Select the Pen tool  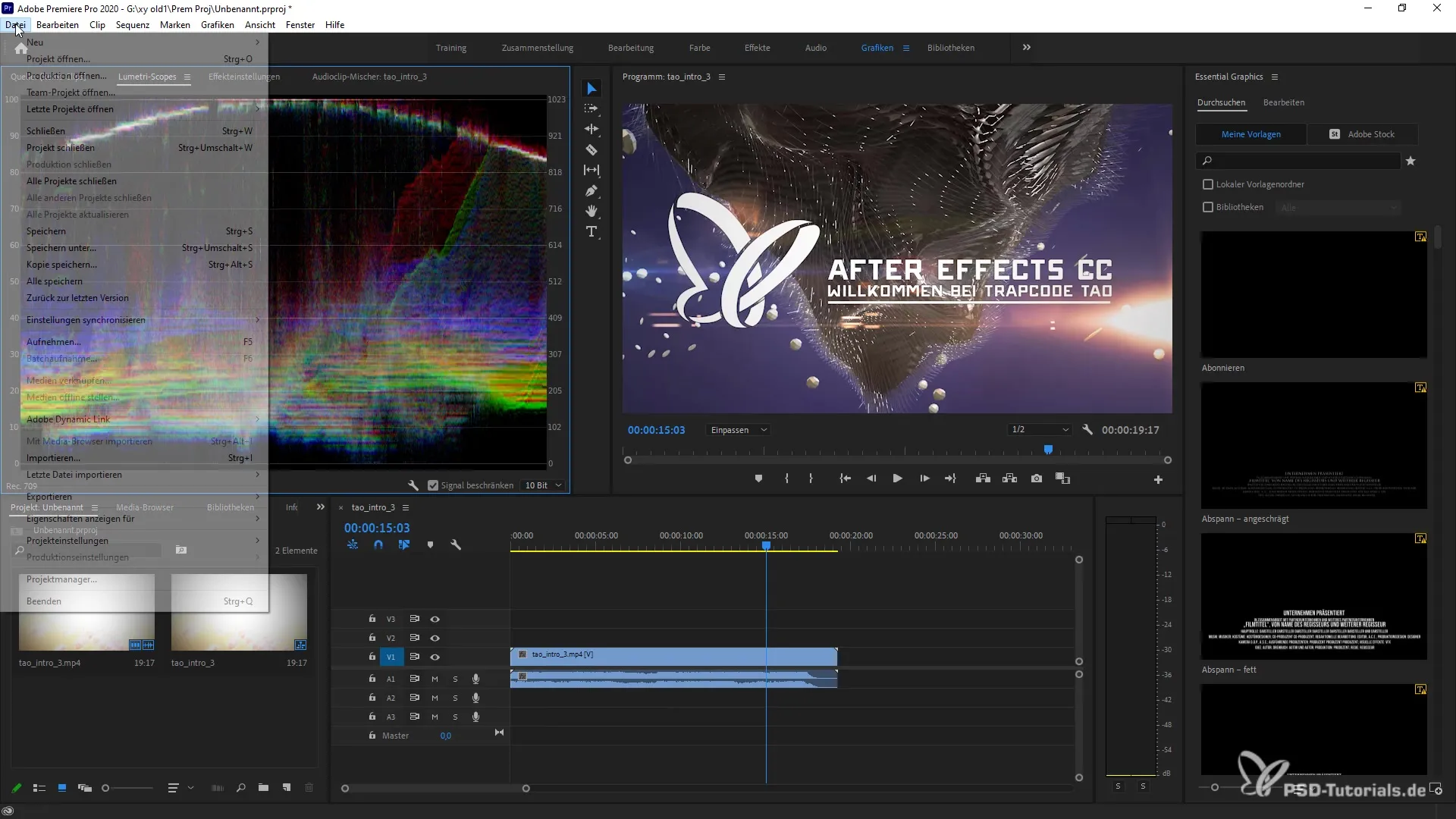[591, 191]
